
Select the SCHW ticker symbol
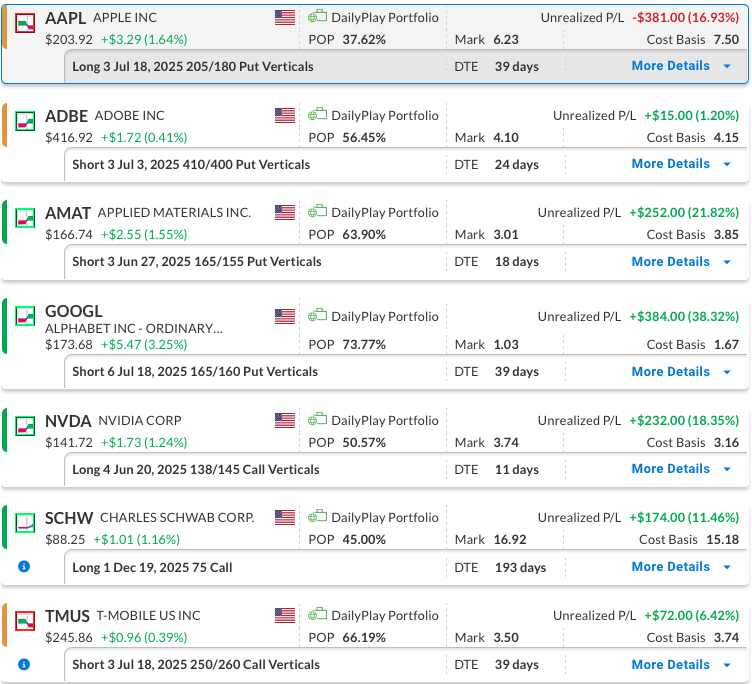(69, 518)
